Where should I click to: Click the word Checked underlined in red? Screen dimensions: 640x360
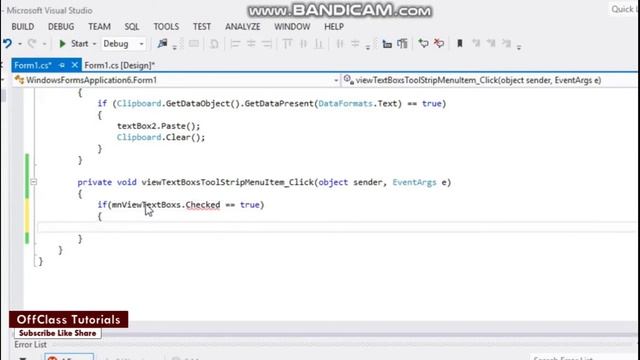203,204
